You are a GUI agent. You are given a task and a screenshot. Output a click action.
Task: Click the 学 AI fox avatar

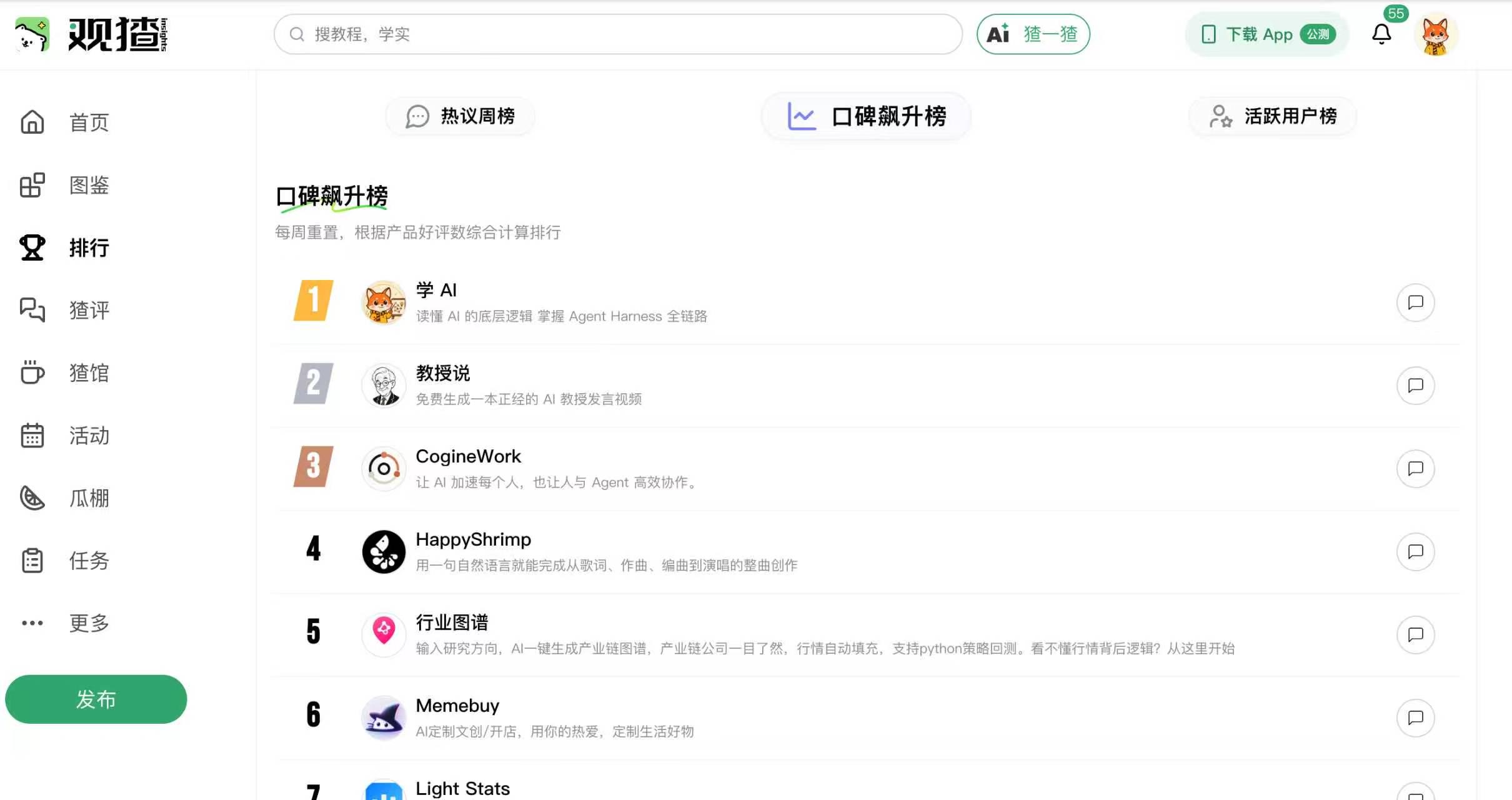384,302
